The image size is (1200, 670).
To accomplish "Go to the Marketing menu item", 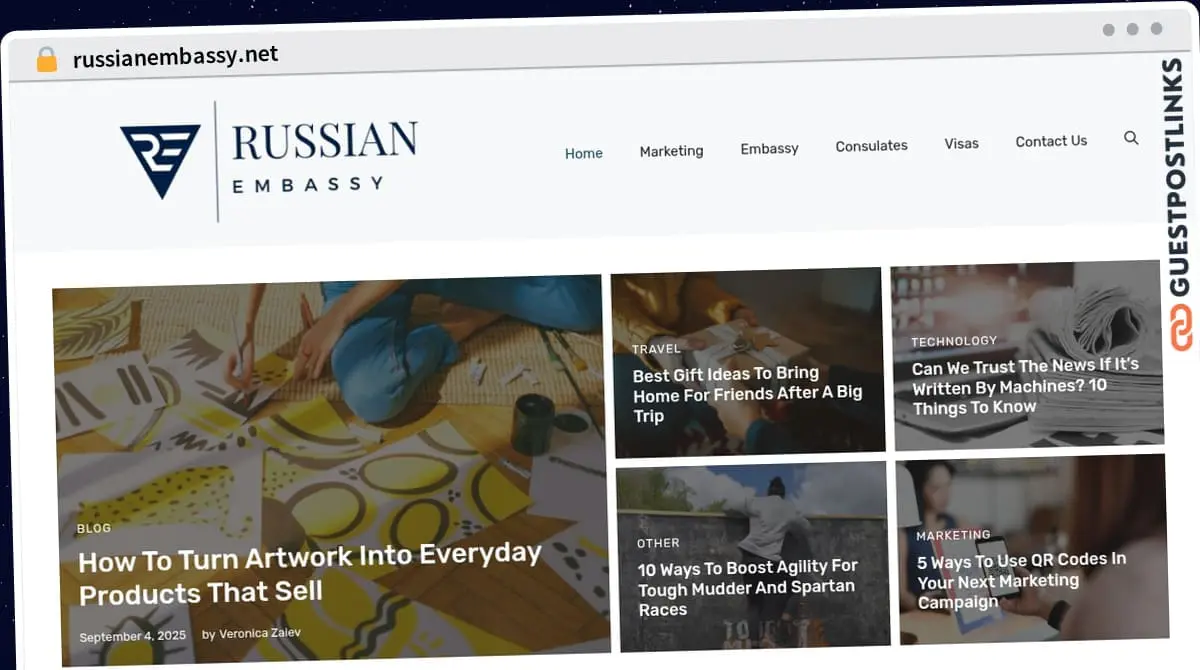I will [671, 151].
